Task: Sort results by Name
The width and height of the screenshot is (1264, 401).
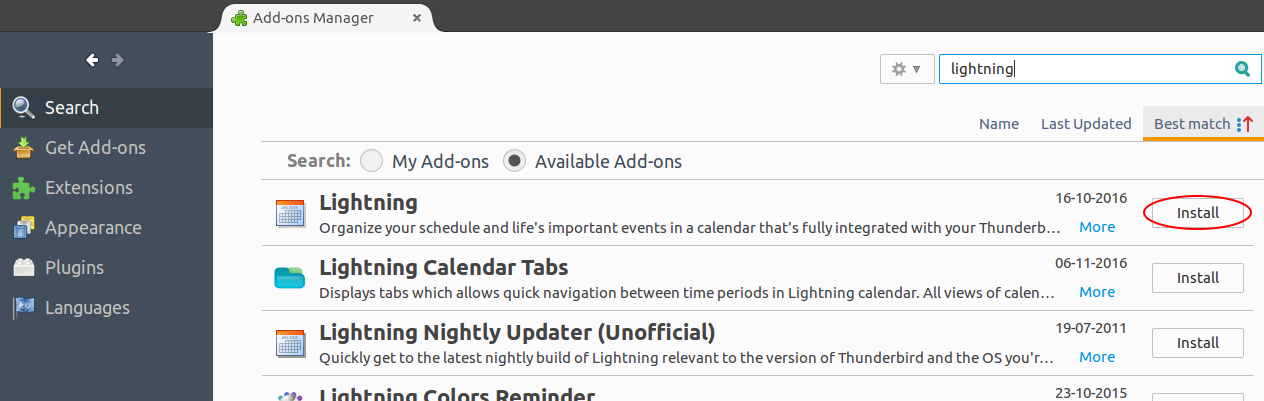Action: tap(999, 124)
